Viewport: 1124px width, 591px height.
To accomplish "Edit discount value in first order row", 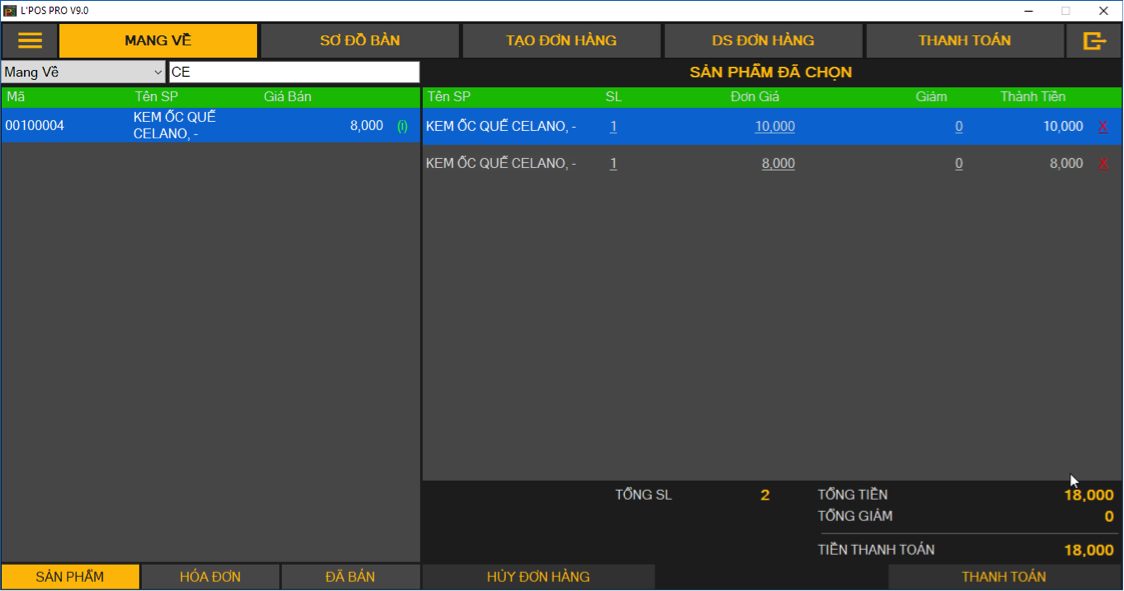I will point(958,127).
